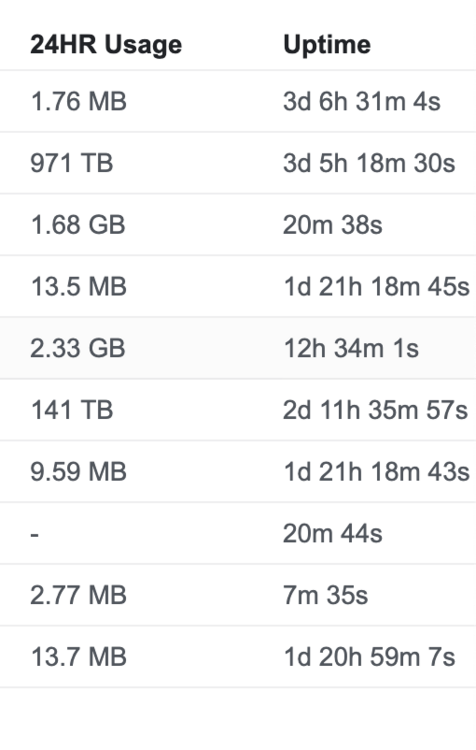This screenshot has height=750, width=476.
Task: Select the 1.76 MB usage cell
Action: pos(78,101)
